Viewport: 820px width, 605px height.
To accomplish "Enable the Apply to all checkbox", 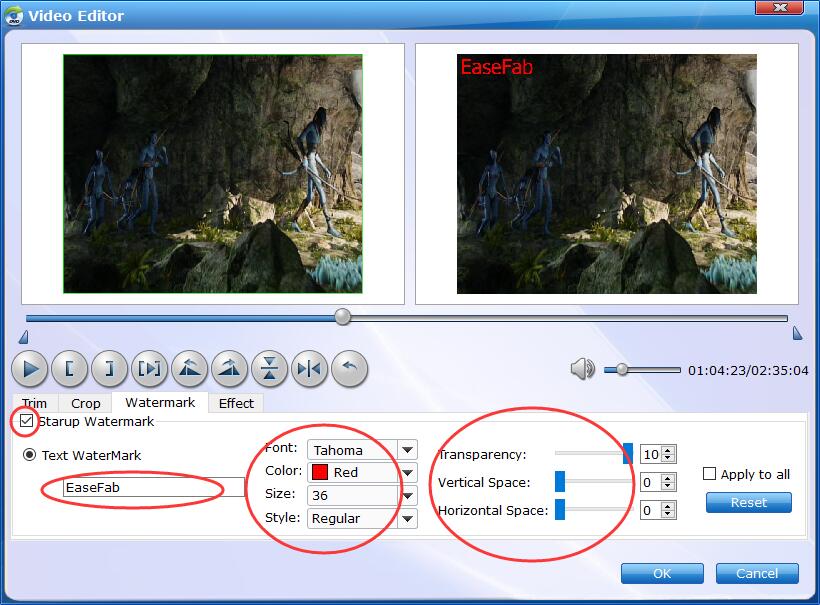I will pyautogui.click(x=710, y=474).
